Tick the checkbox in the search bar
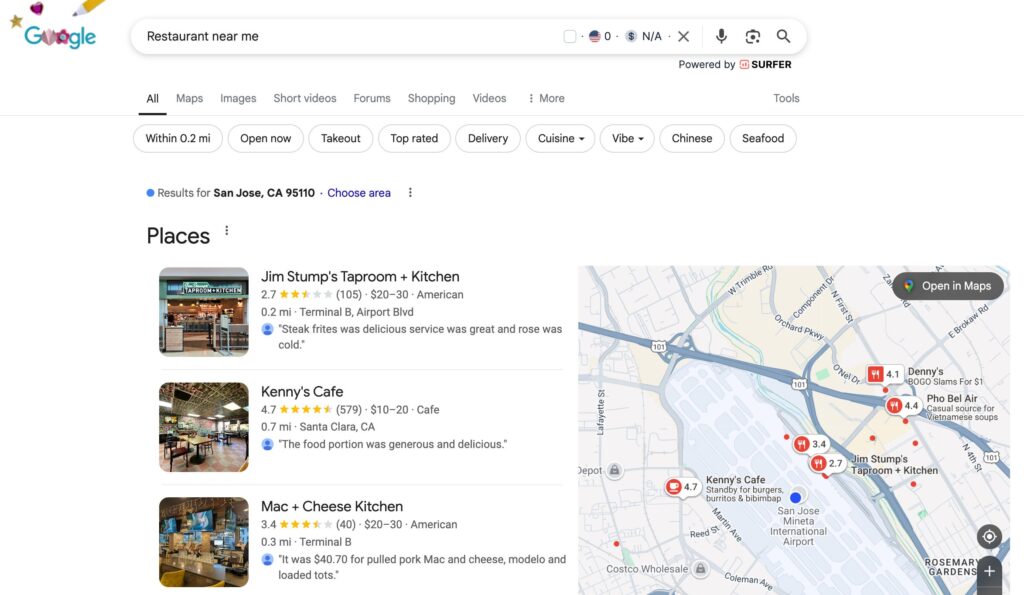The width and height of the screenshot is (1024, 595). pyautogui.click(x=569, y=37)
